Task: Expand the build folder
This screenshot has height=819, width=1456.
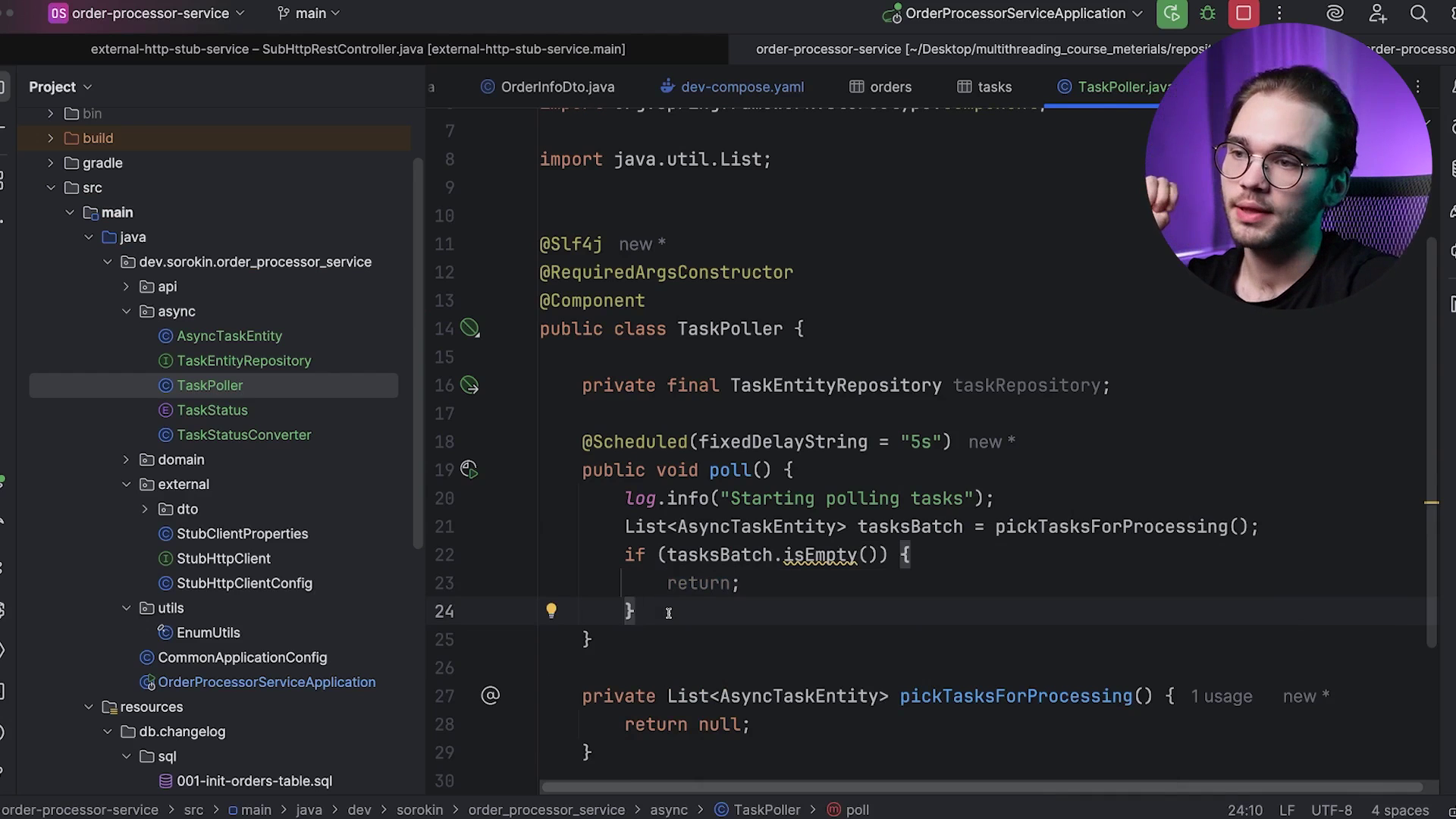Action: tap(51, 138)
